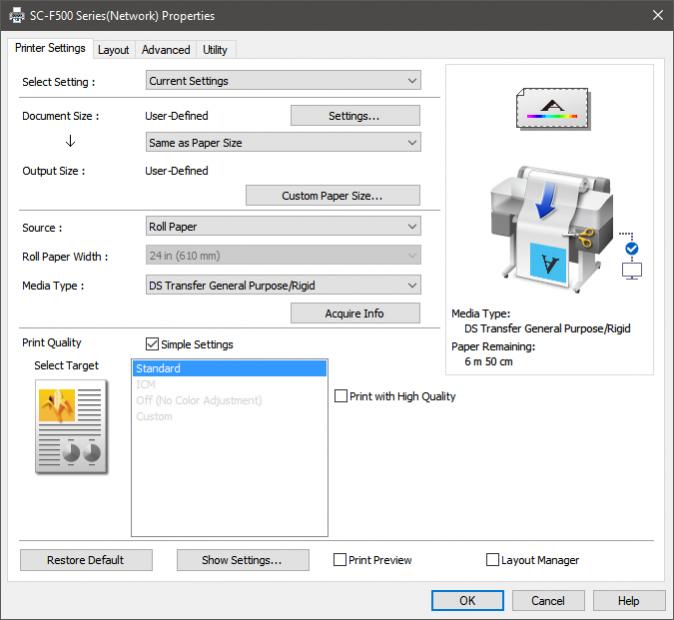Viewport: 674px width, 620px height.
Task: Switch to the Layout tab
Action: tap(113, 50)
